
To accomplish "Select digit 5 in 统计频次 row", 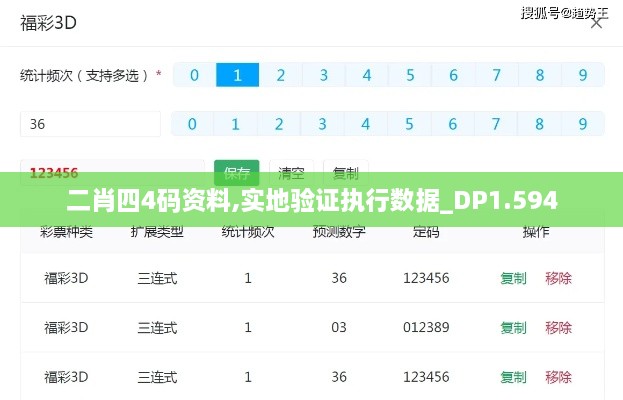I will pos(410,75).
